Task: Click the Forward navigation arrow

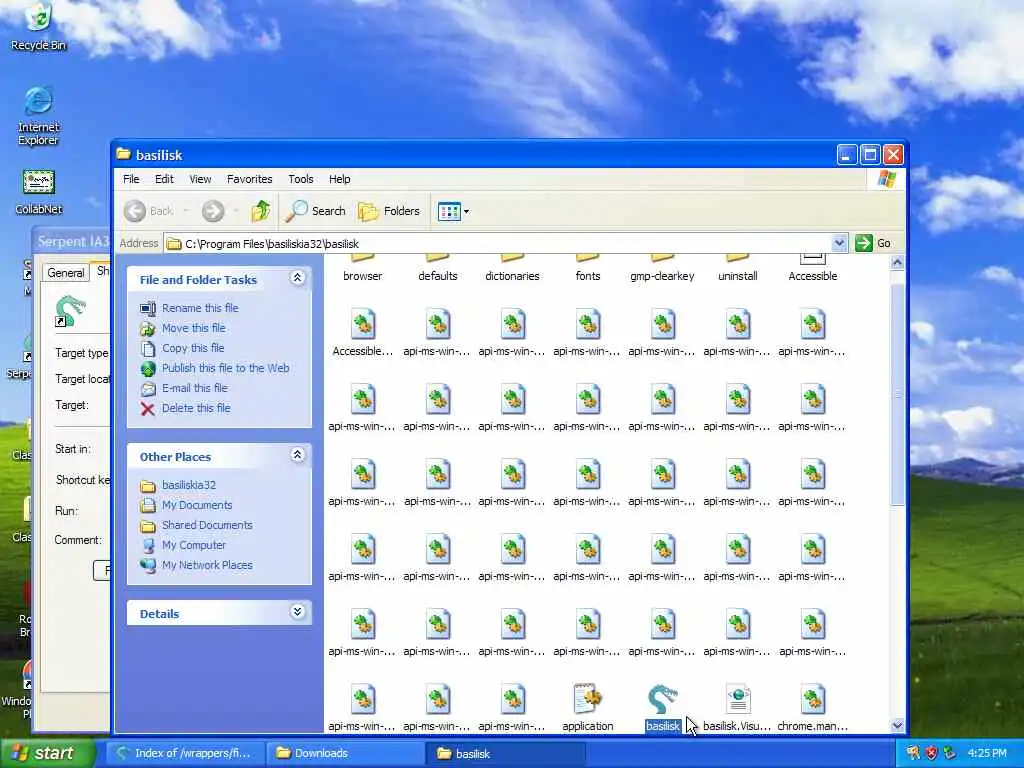Action: 213,211
